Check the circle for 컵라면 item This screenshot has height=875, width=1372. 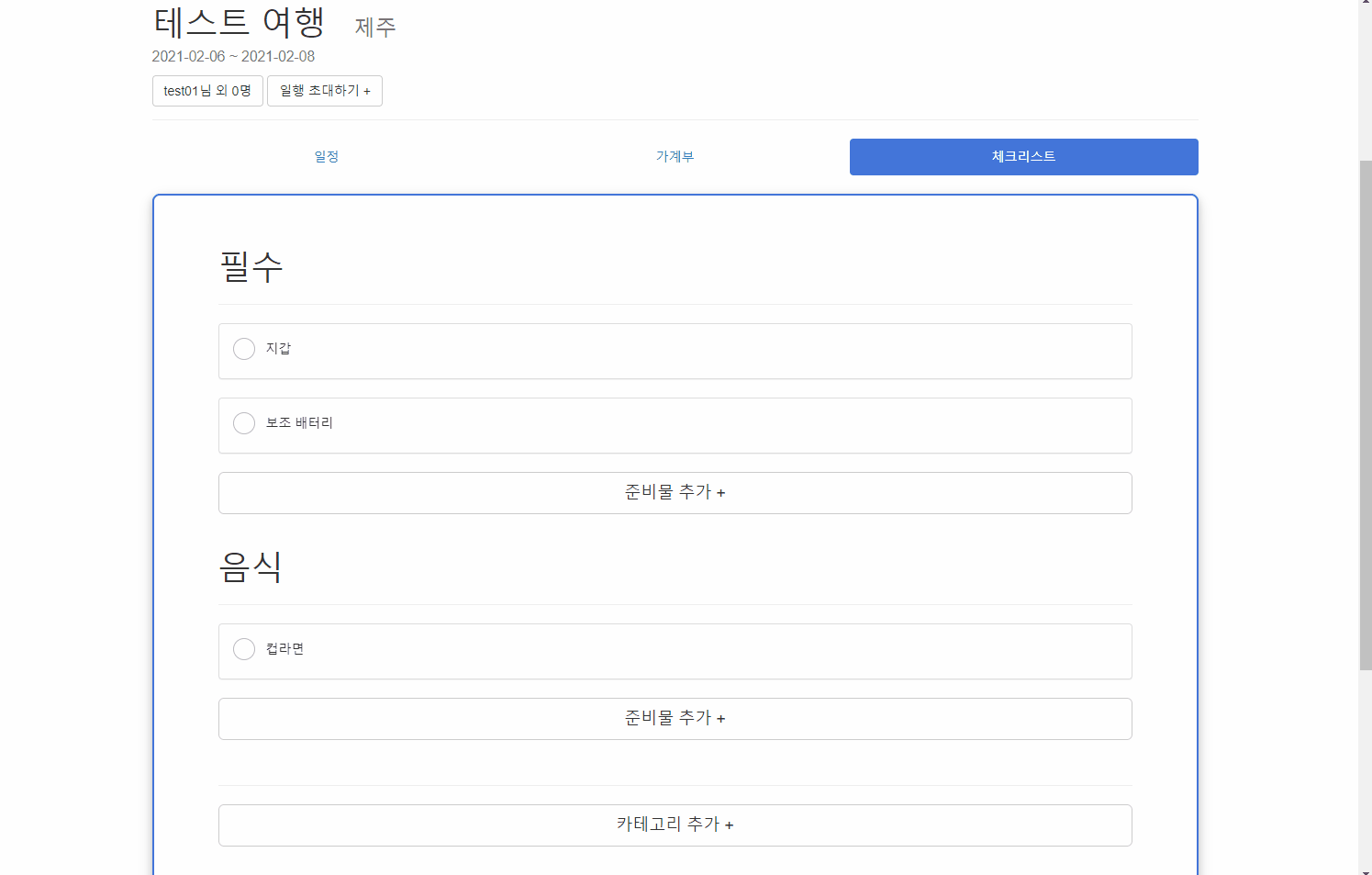tap(244, 649)
